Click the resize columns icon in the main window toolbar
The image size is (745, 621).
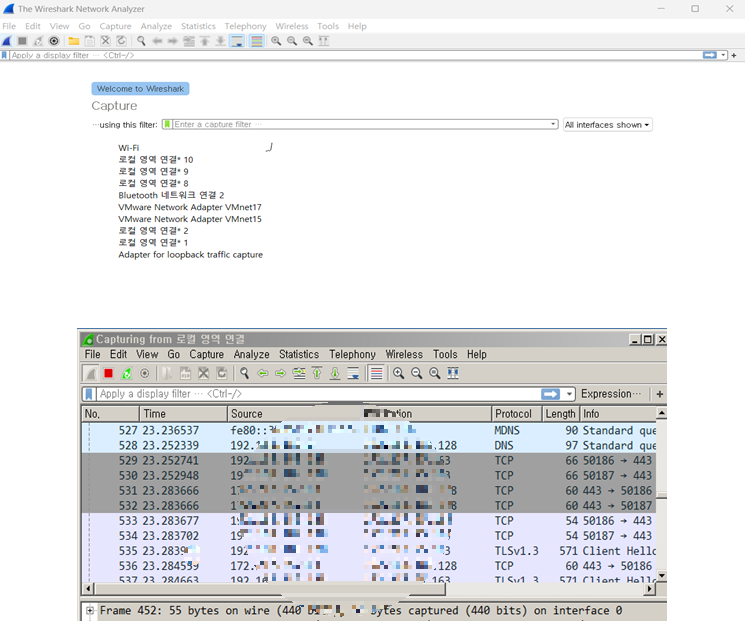click(324, 41)
